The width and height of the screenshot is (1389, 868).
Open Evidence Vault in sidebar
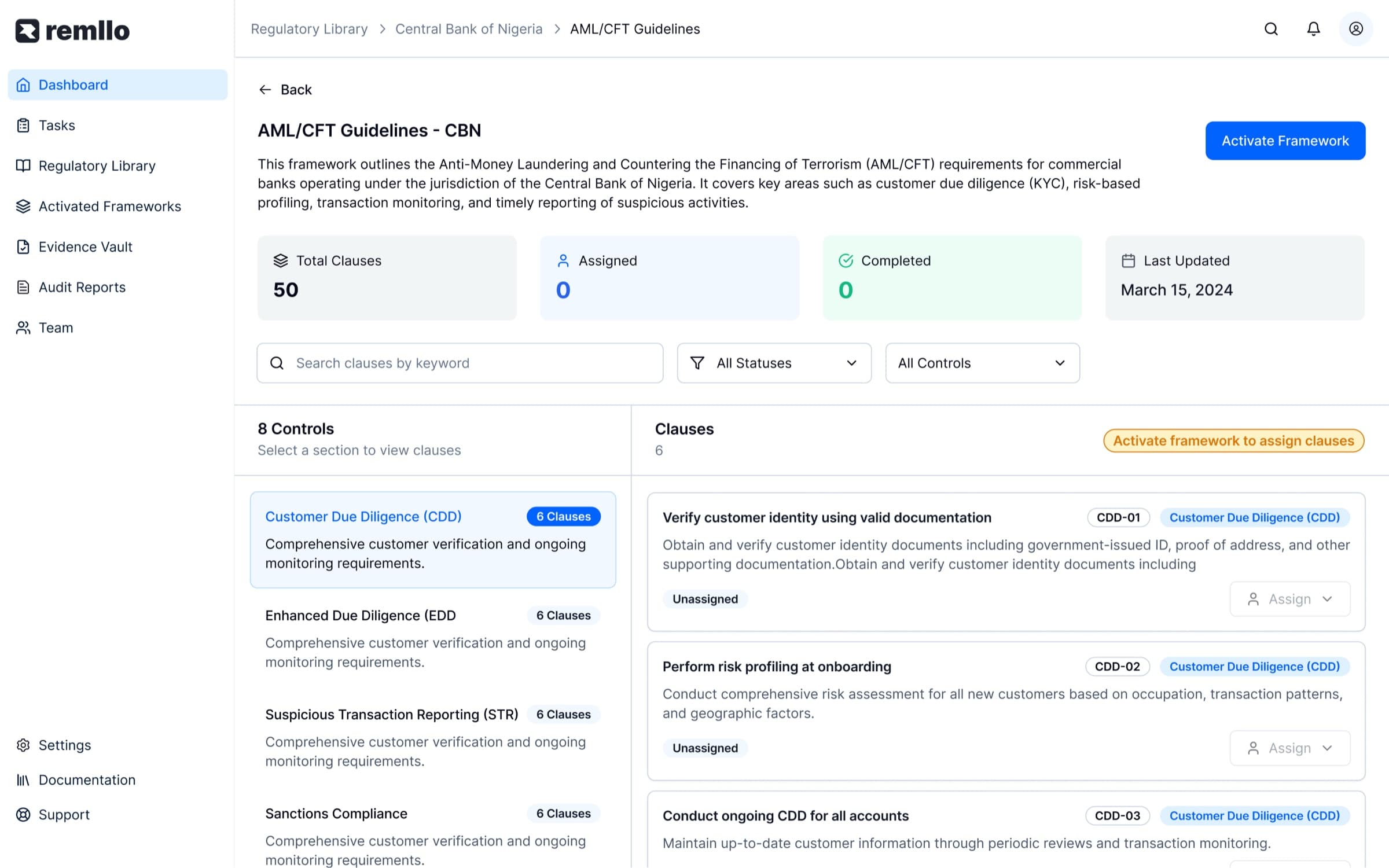117,247
